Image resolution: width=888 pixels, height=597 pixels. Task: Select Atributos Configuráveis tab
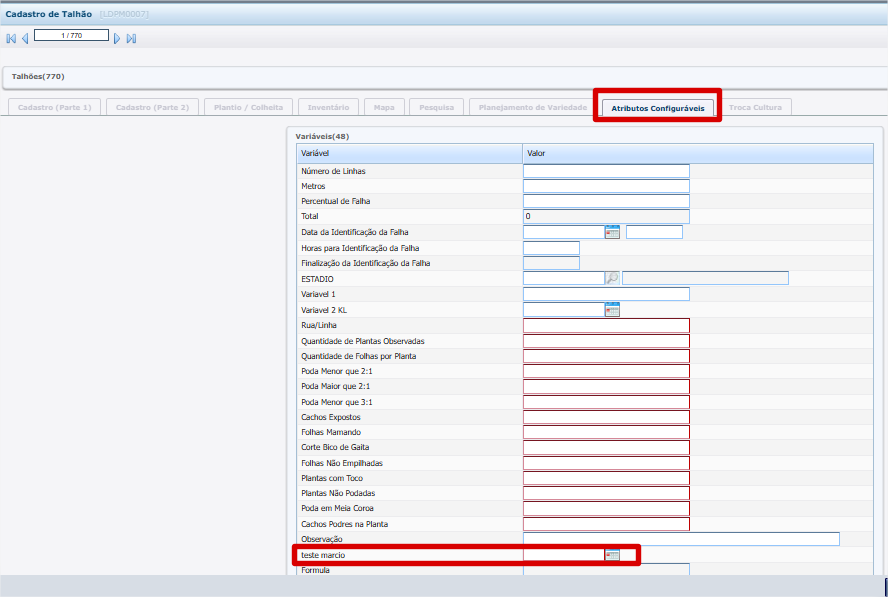click(658, 108)
